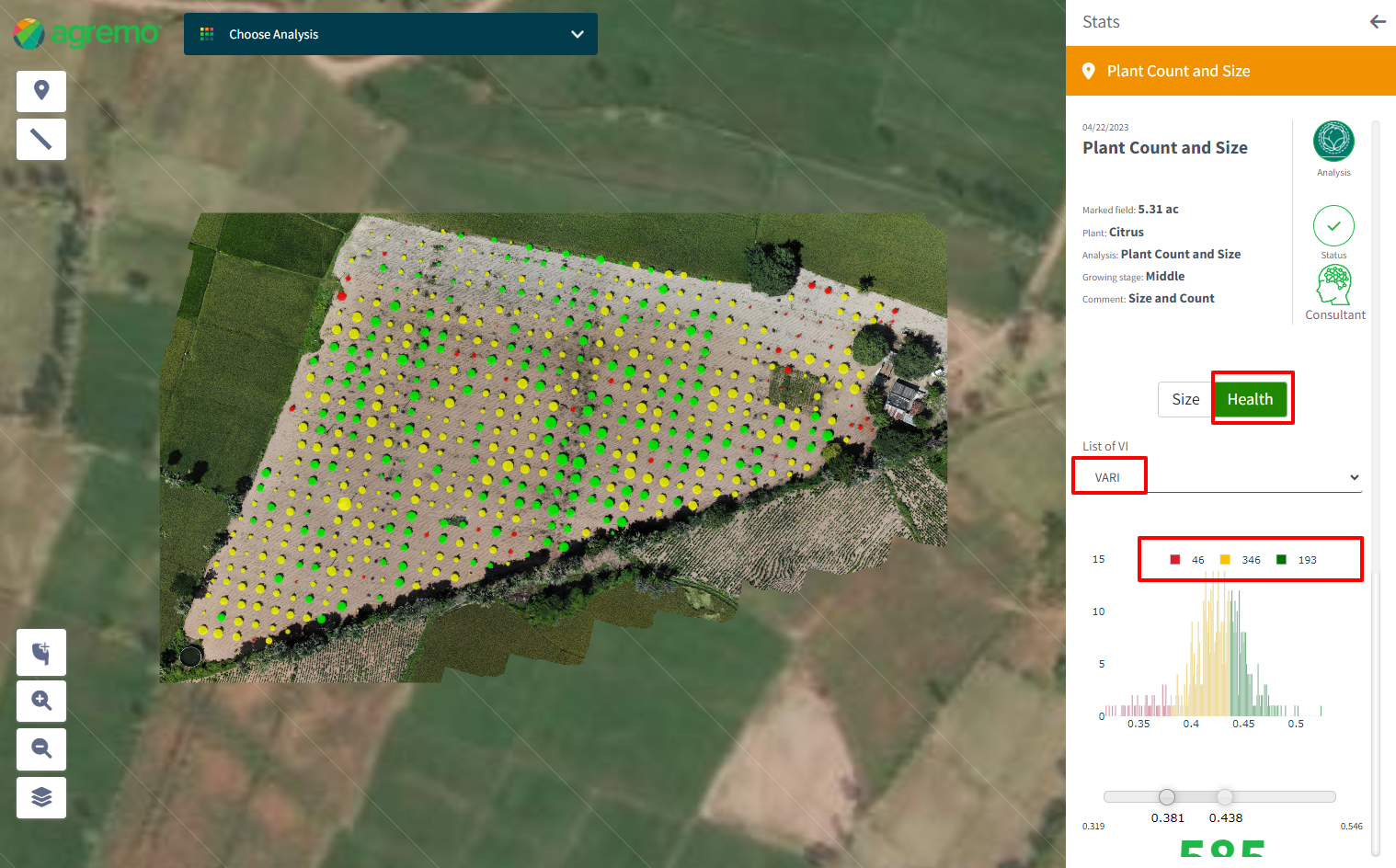Screen dimensions: 1396x868
Task: Click the Consultant brain icon
Action: [1334, 286]
